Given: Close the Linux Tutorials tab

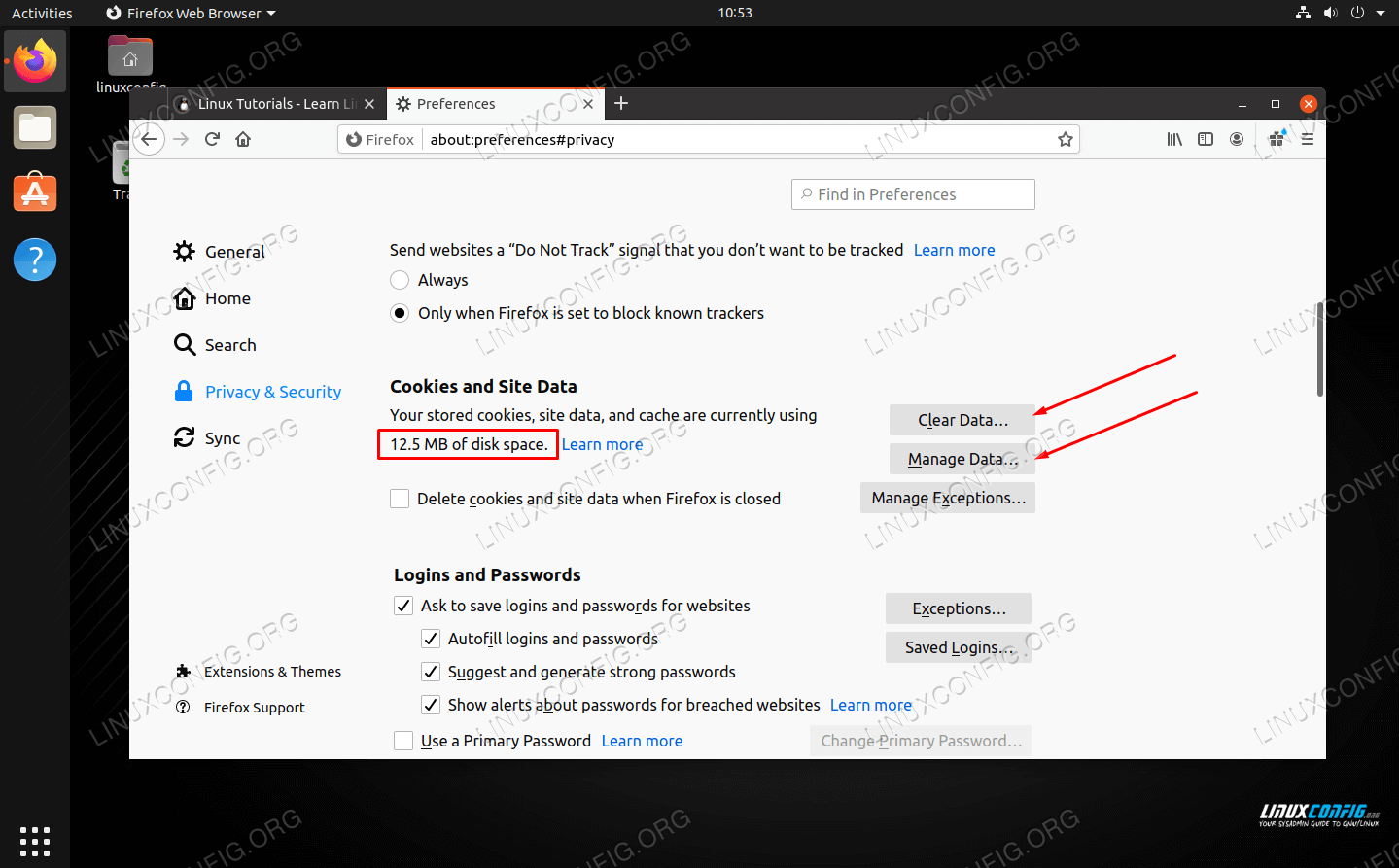Looking at the screenshot, I should coord(369,104).
